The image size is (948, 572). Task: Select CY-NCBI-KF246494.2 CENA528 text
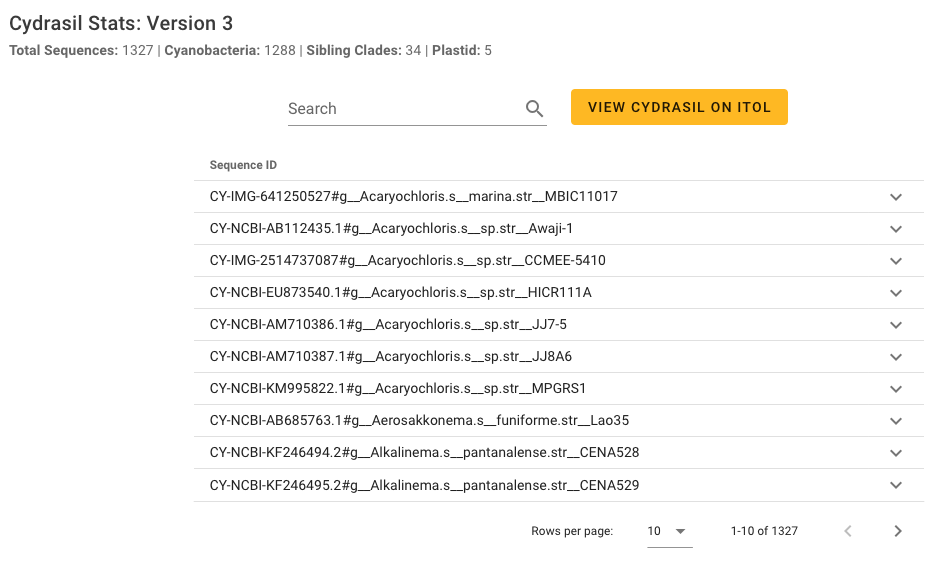coord(424,453)
